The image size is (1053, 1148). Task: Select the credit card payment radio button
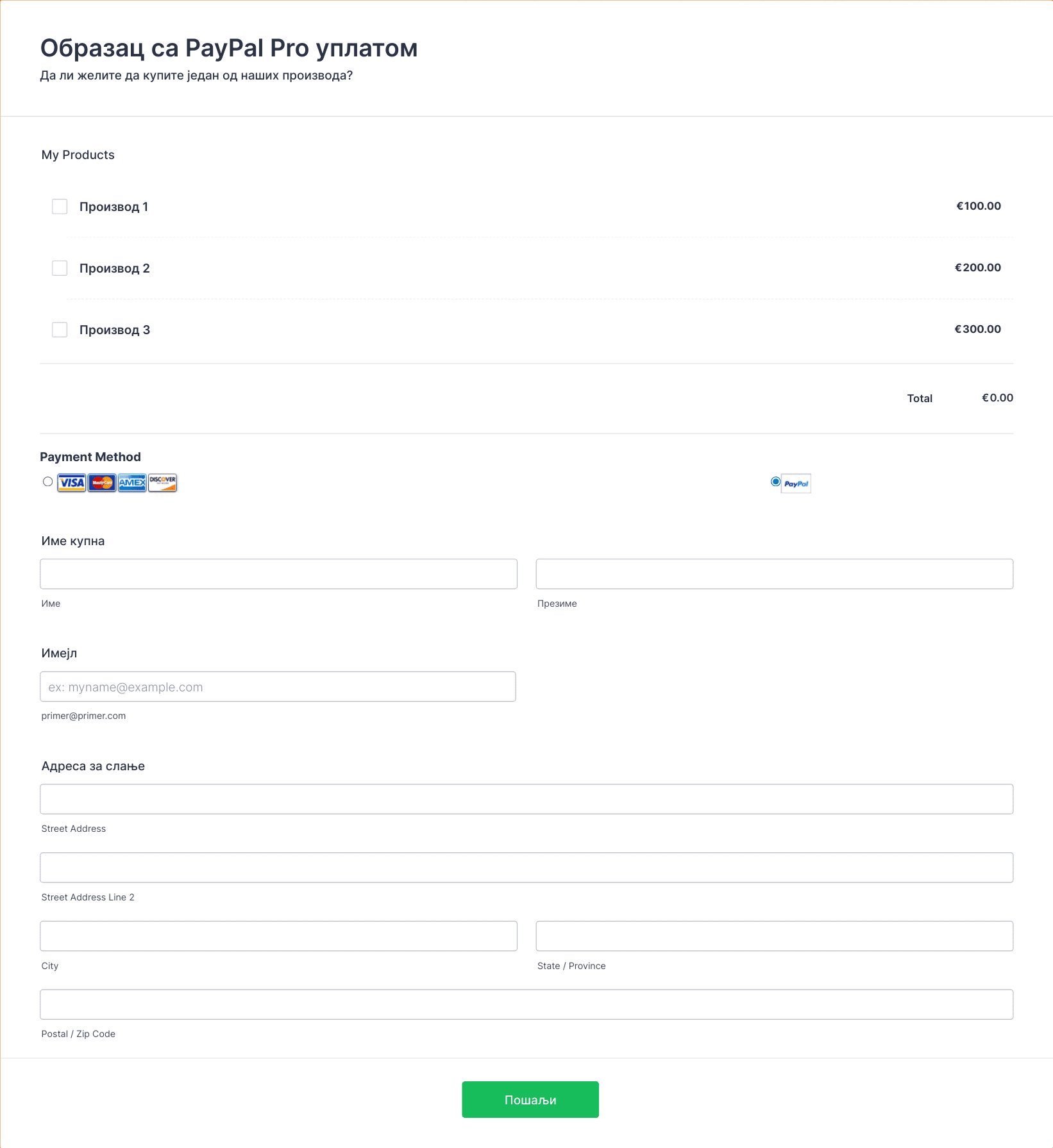(47, 482)
